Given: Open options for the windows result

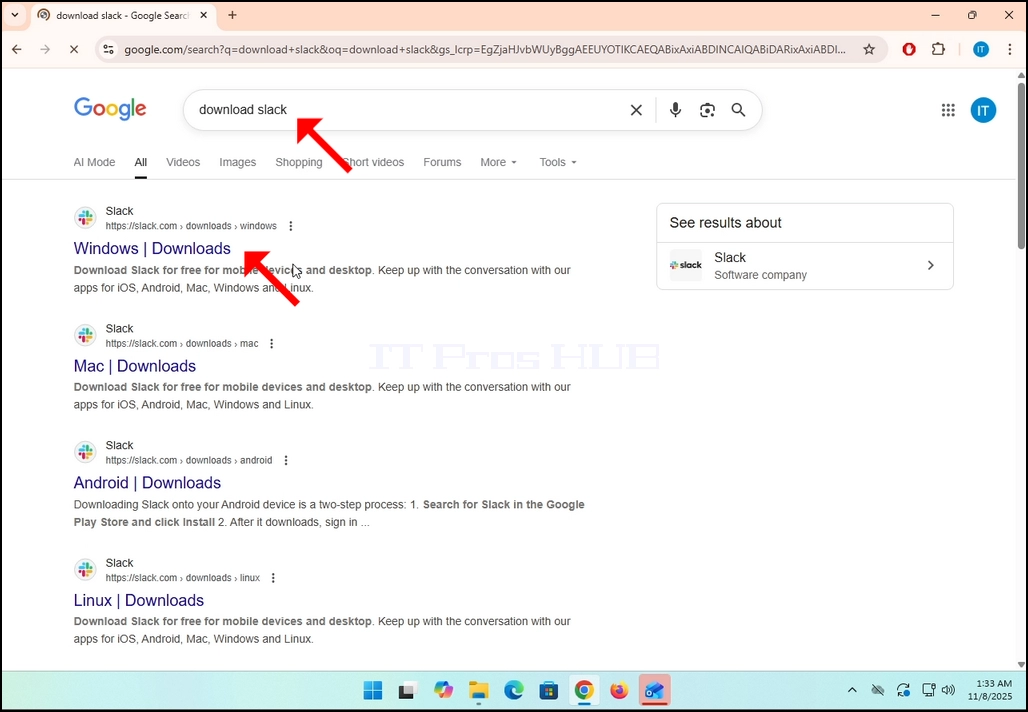Looking at the screenshot, I should 290,226.
